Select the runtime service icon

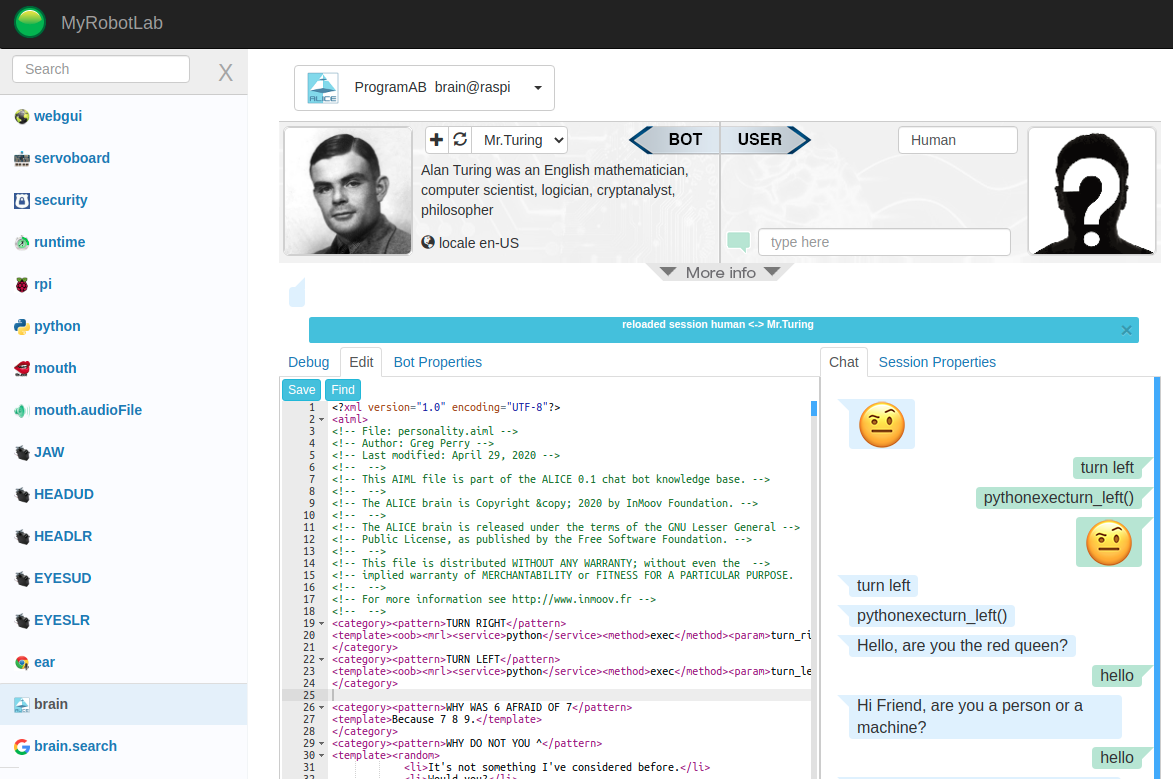point(22,242)
